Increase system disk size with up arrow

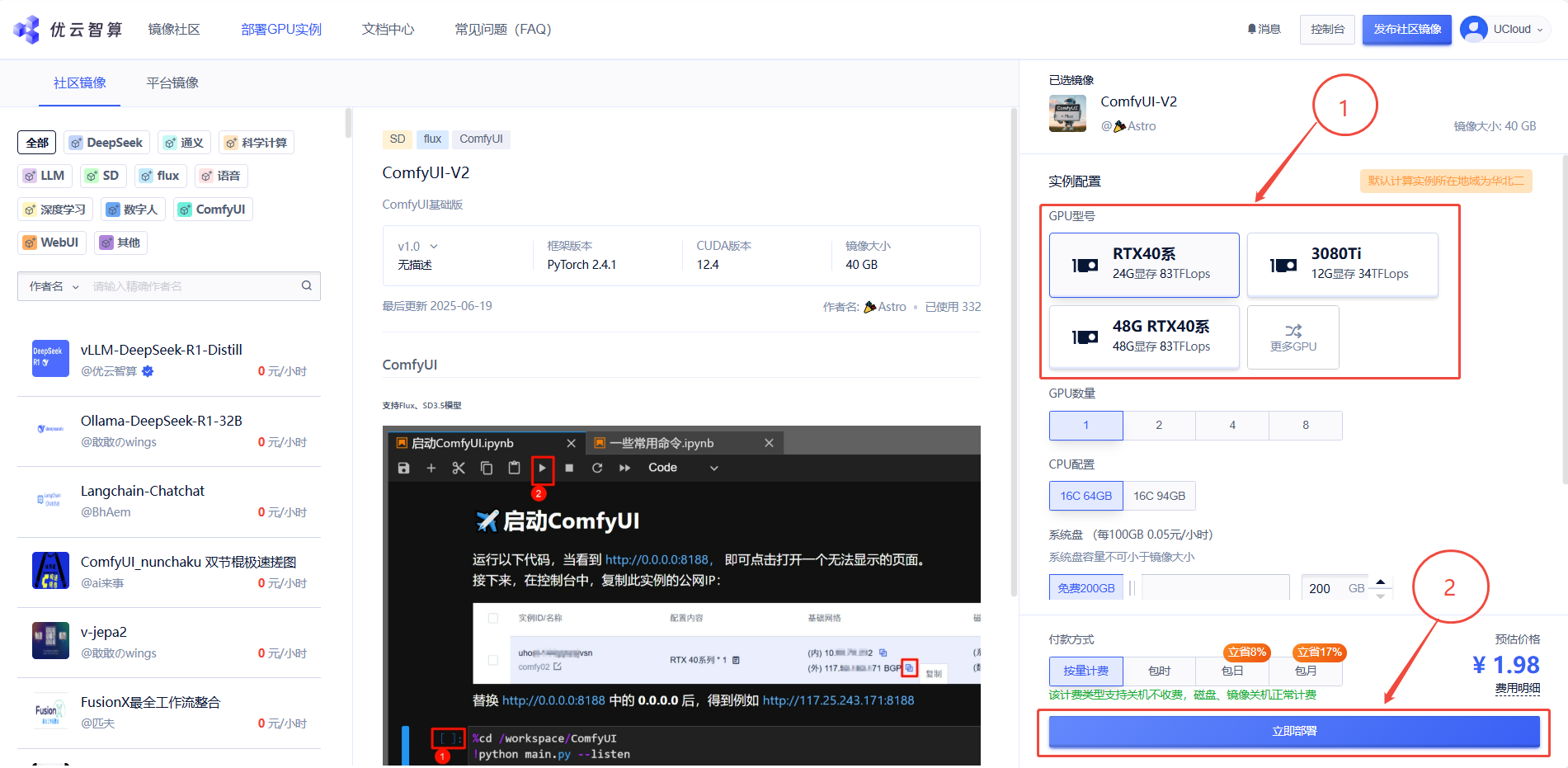coord(1381,582)
